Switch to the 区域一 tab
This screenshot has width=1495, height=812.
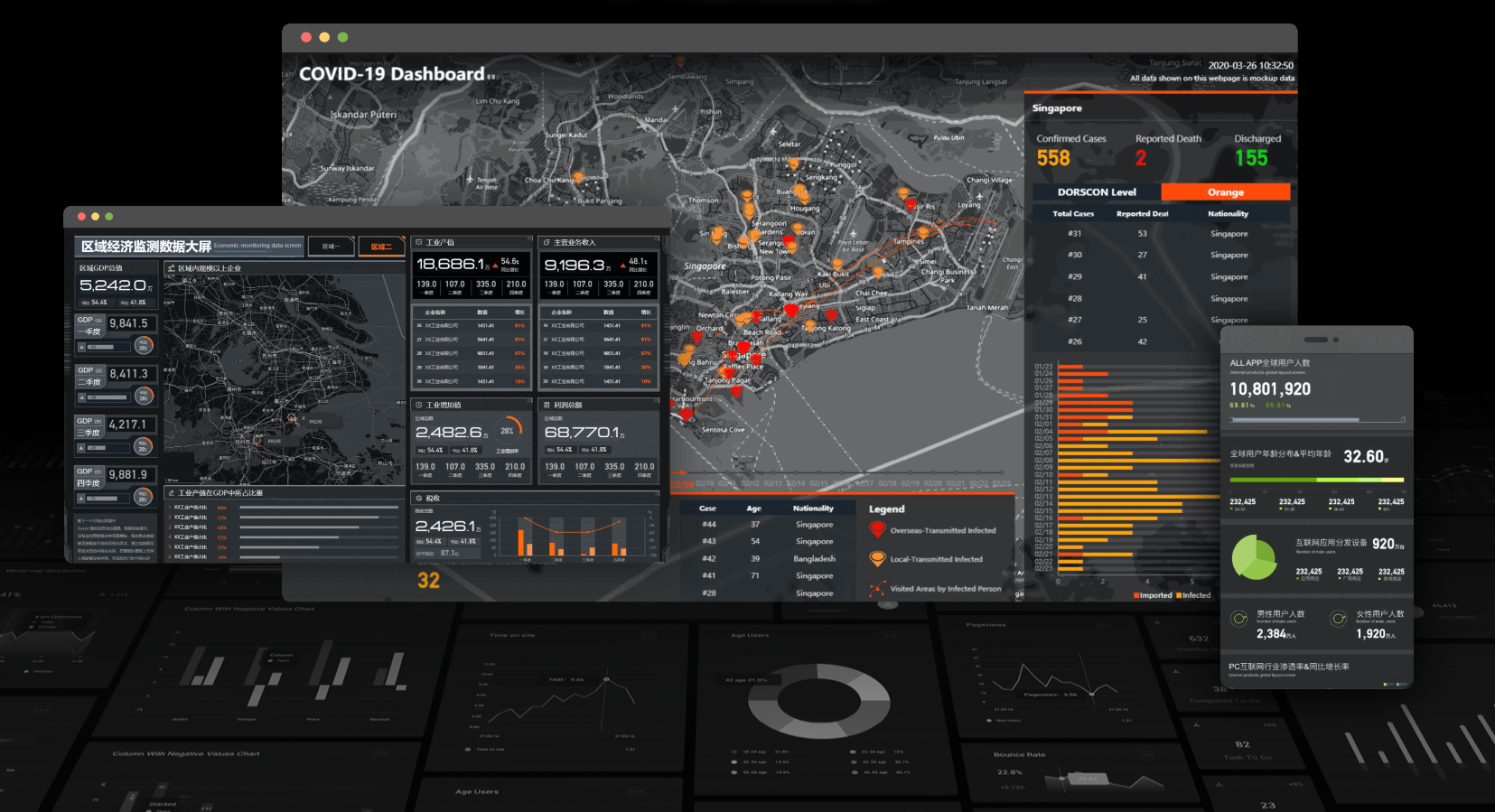(331, 247)
